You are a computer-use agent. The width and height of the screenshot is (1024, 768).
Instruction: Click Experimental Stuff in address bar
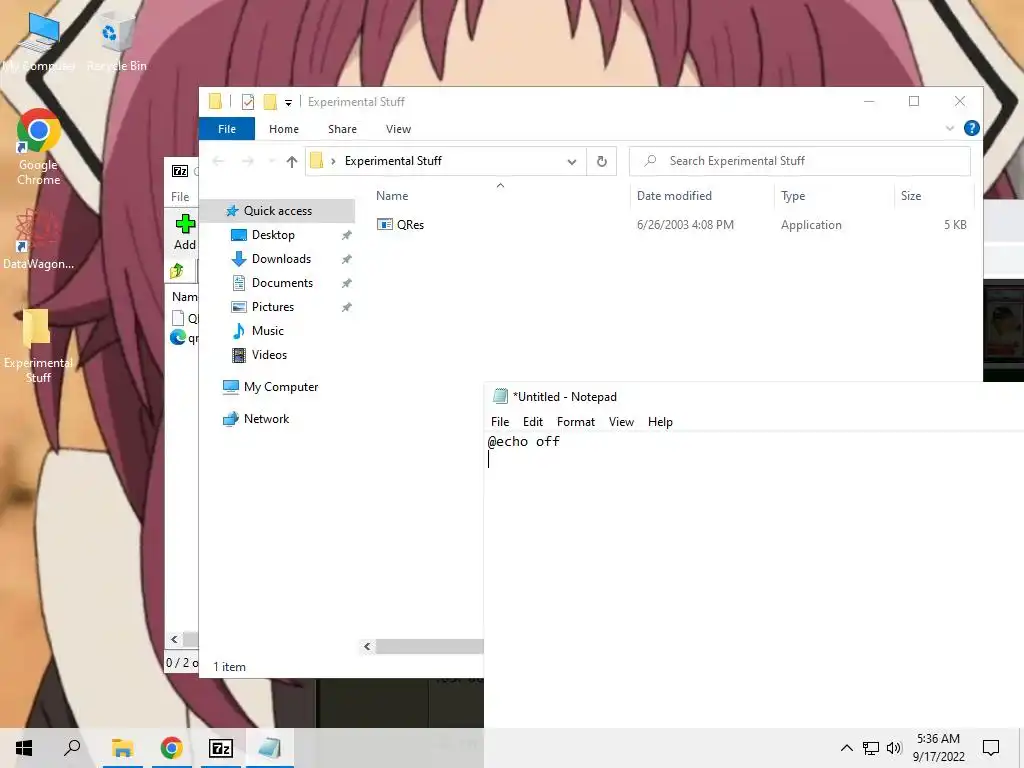tap(393, 161)
